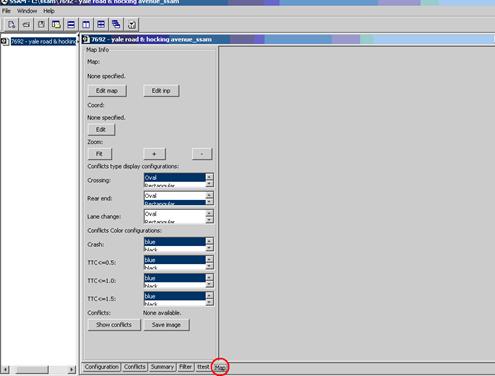The width and height of the screenshot is (495, 376).
Task: Click the tile vertically toolbar icon
Action: click(86, 24)
